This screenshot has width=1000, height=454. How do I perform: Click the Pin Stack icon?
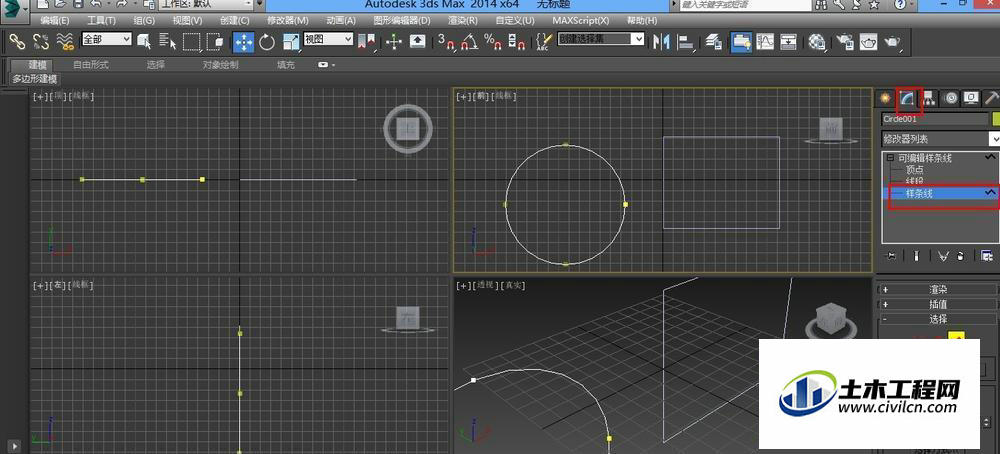[891, 256]
